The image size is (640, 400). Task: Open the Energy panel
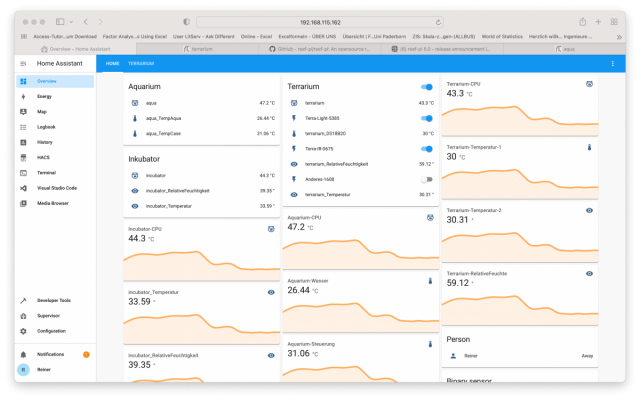point(55,96)
